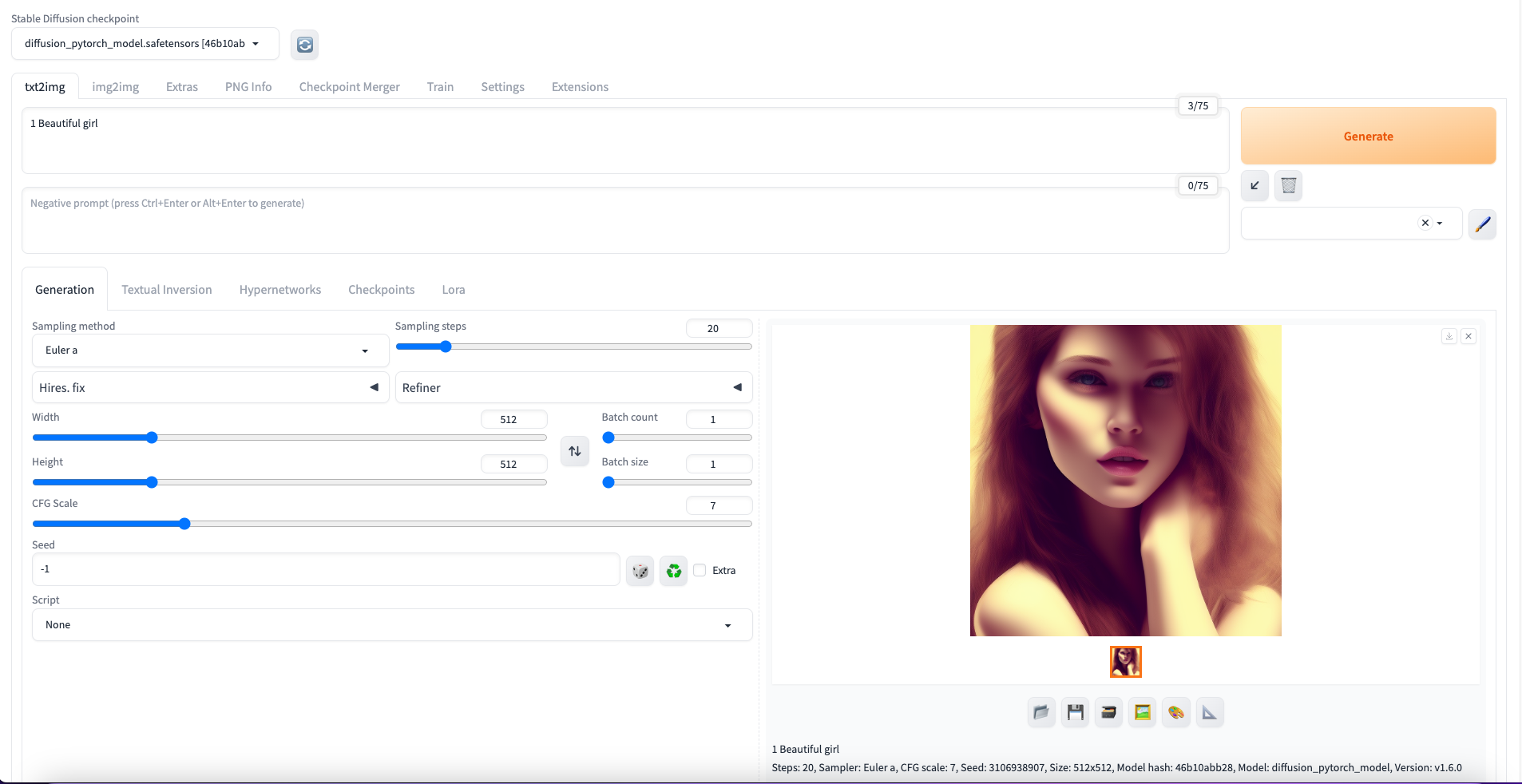This screenshot has height=784, width=1522.
Task: Refresh the checkpoint list icon
Action: click(x=304, y=45)
